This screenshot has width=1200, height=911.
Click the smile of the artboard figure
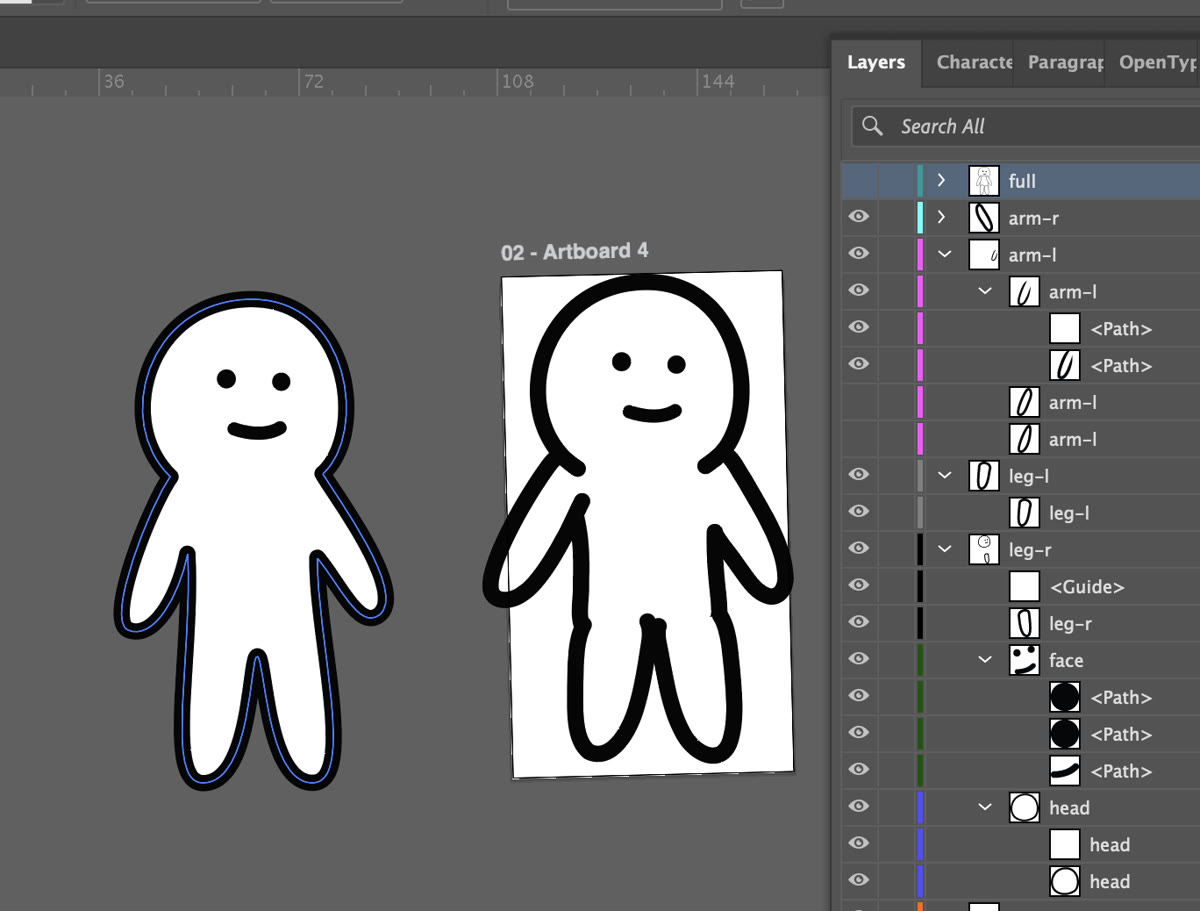(x=652, y=411)
